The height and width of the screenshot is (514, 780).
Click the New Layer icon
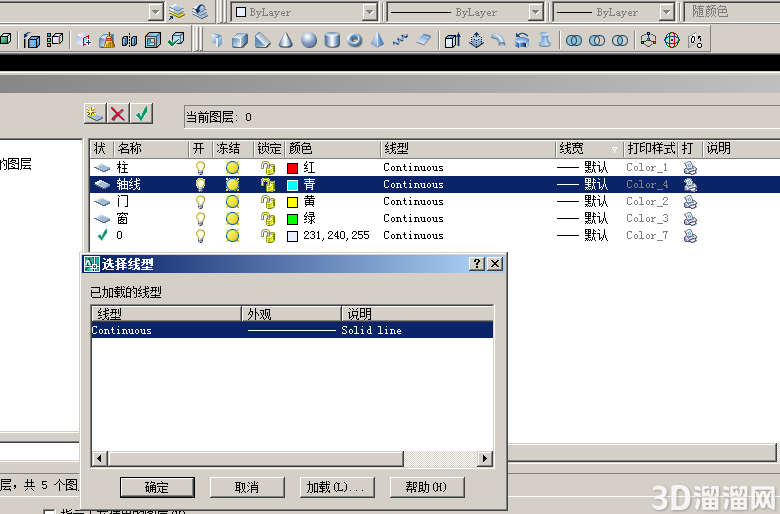(95, 114)
